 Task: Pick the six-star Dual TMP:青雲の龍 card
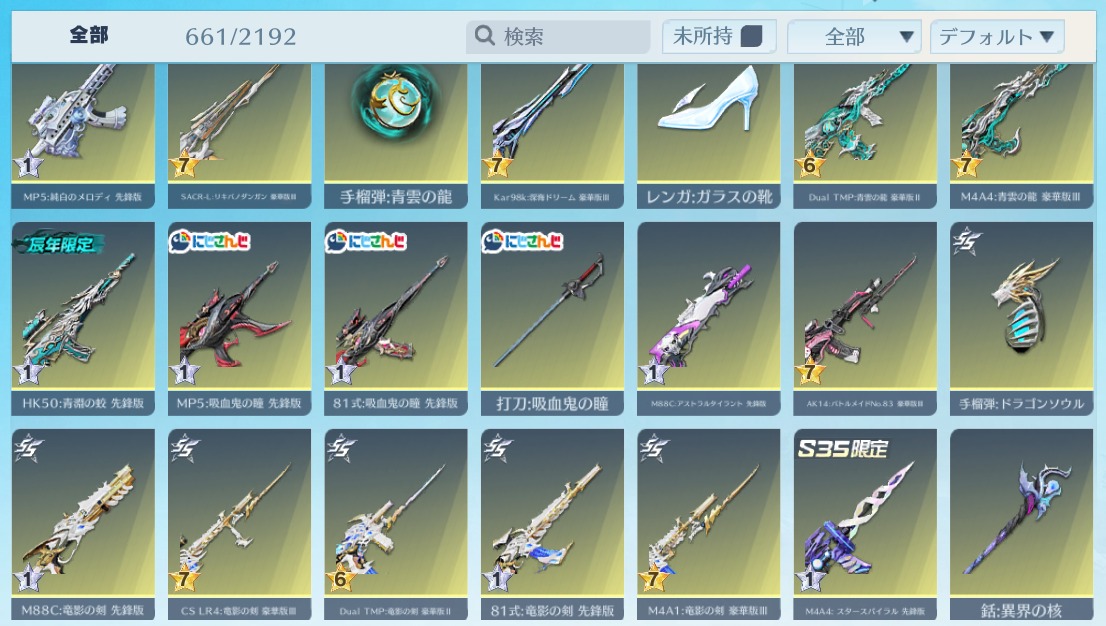[x=865, y=136]
